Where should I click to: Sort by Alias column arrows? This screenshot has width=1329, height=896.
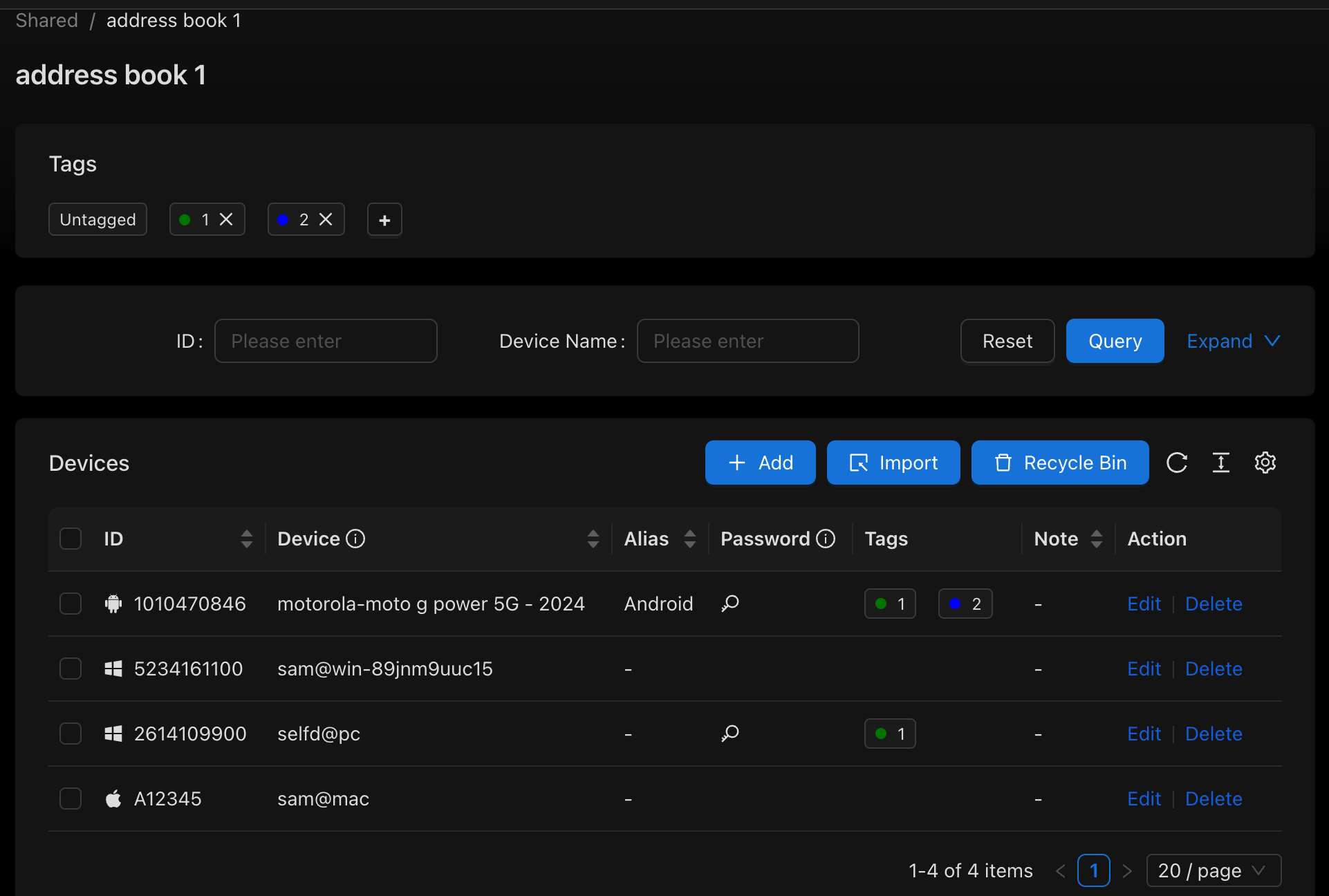pos(690,539)
